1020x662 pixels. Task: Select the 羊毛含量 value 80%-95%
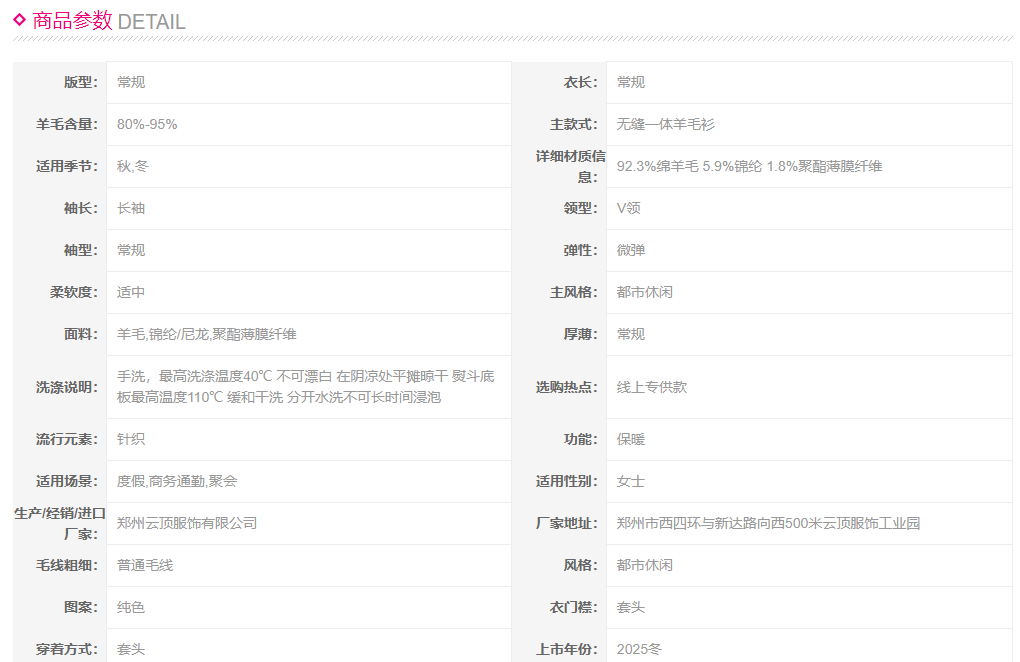[x=147, y=124]
